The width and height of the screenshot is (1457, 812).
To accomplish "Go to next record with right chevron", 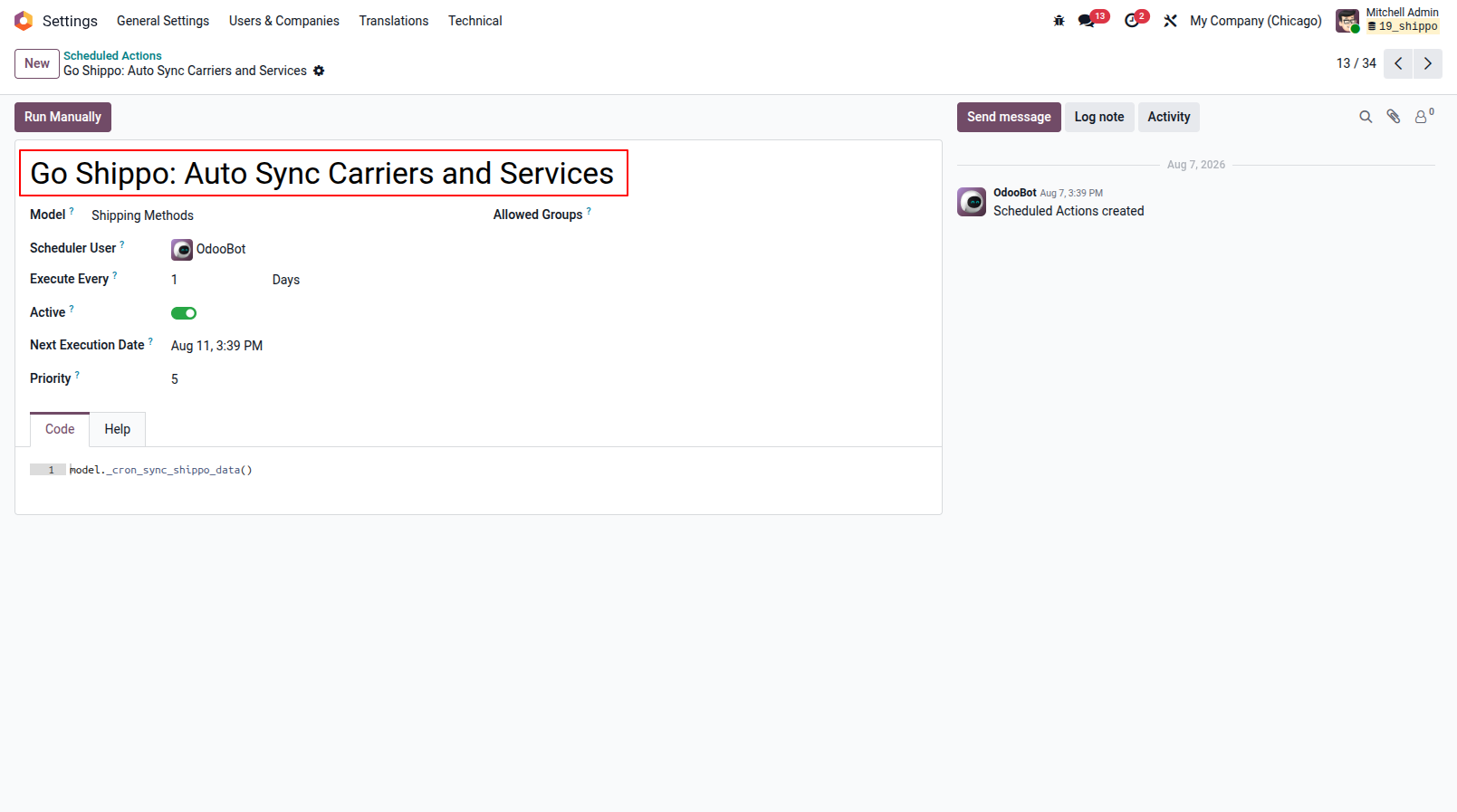I will [1428, 63].
